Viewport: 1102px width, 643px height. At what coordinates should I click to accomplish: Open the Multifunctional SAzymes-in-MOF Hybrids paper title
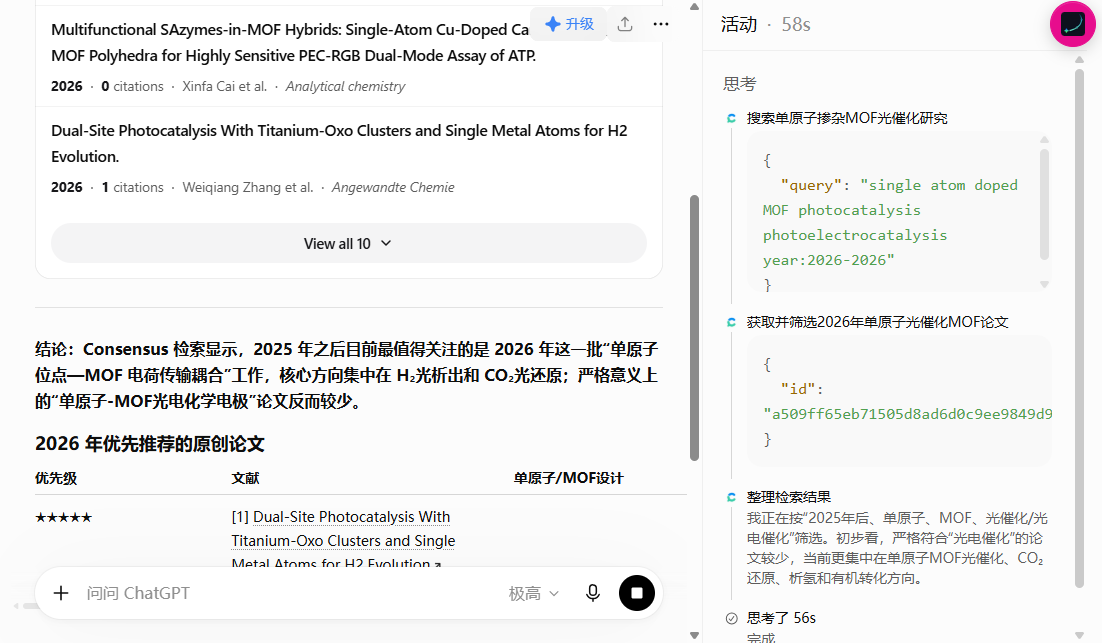[x=294, y=43]
